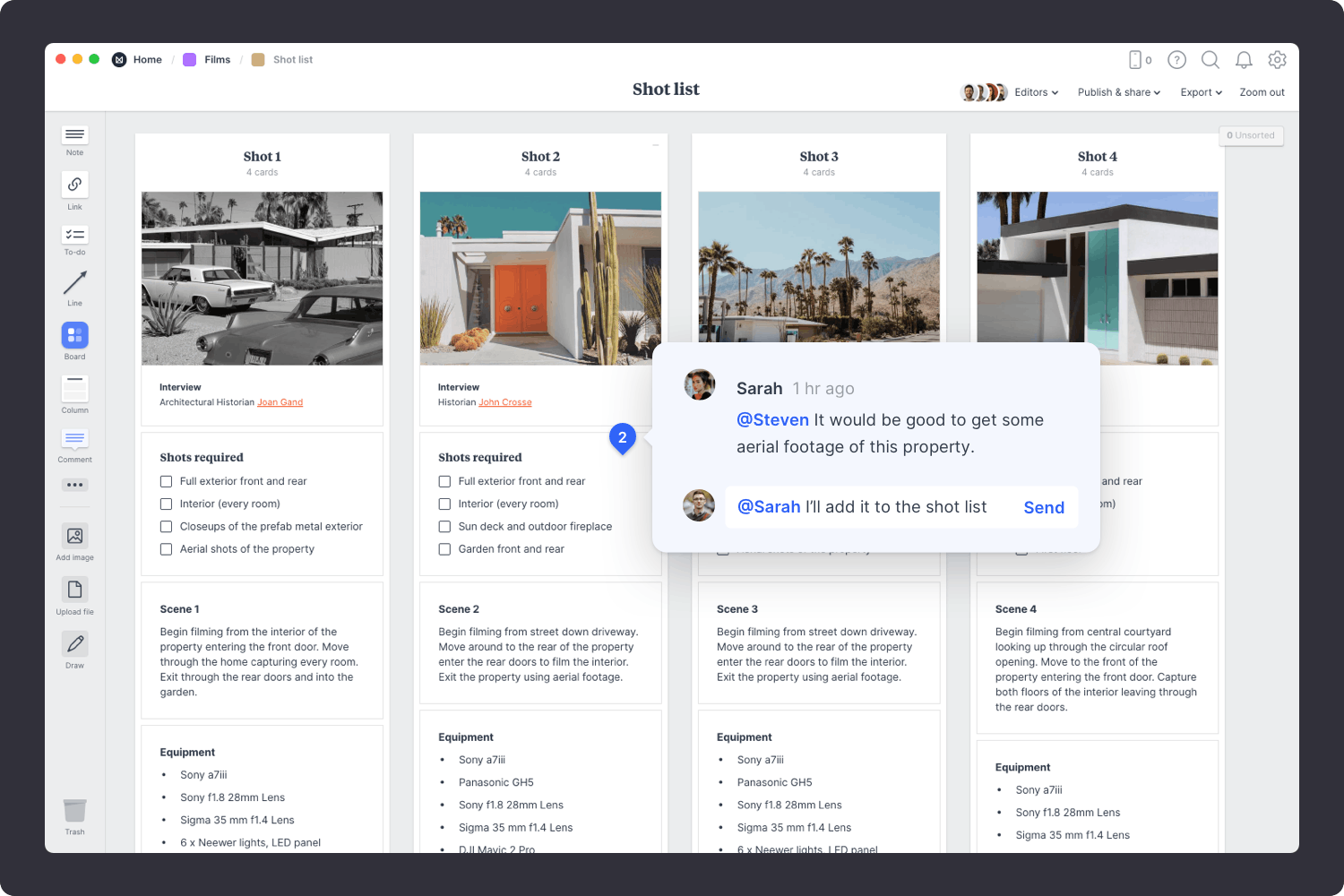Go to Films in the breadcrumb
The width and height of the screenshot is (1344, 896).
coord(216,60)
